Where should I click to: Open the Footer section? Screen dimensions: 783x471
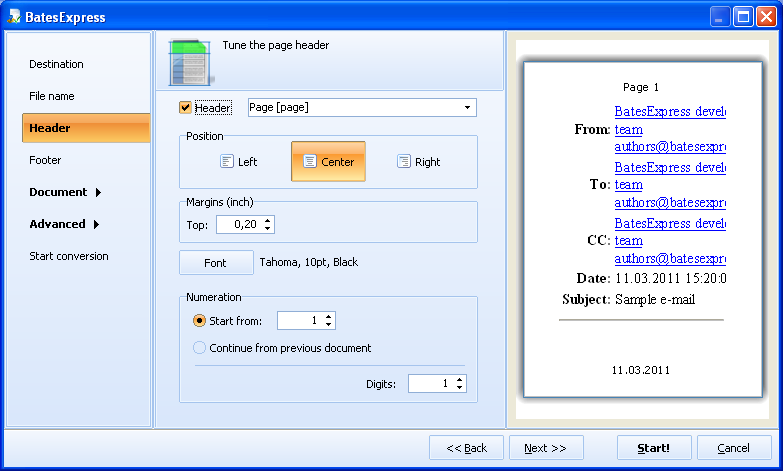tap(45, 161)
